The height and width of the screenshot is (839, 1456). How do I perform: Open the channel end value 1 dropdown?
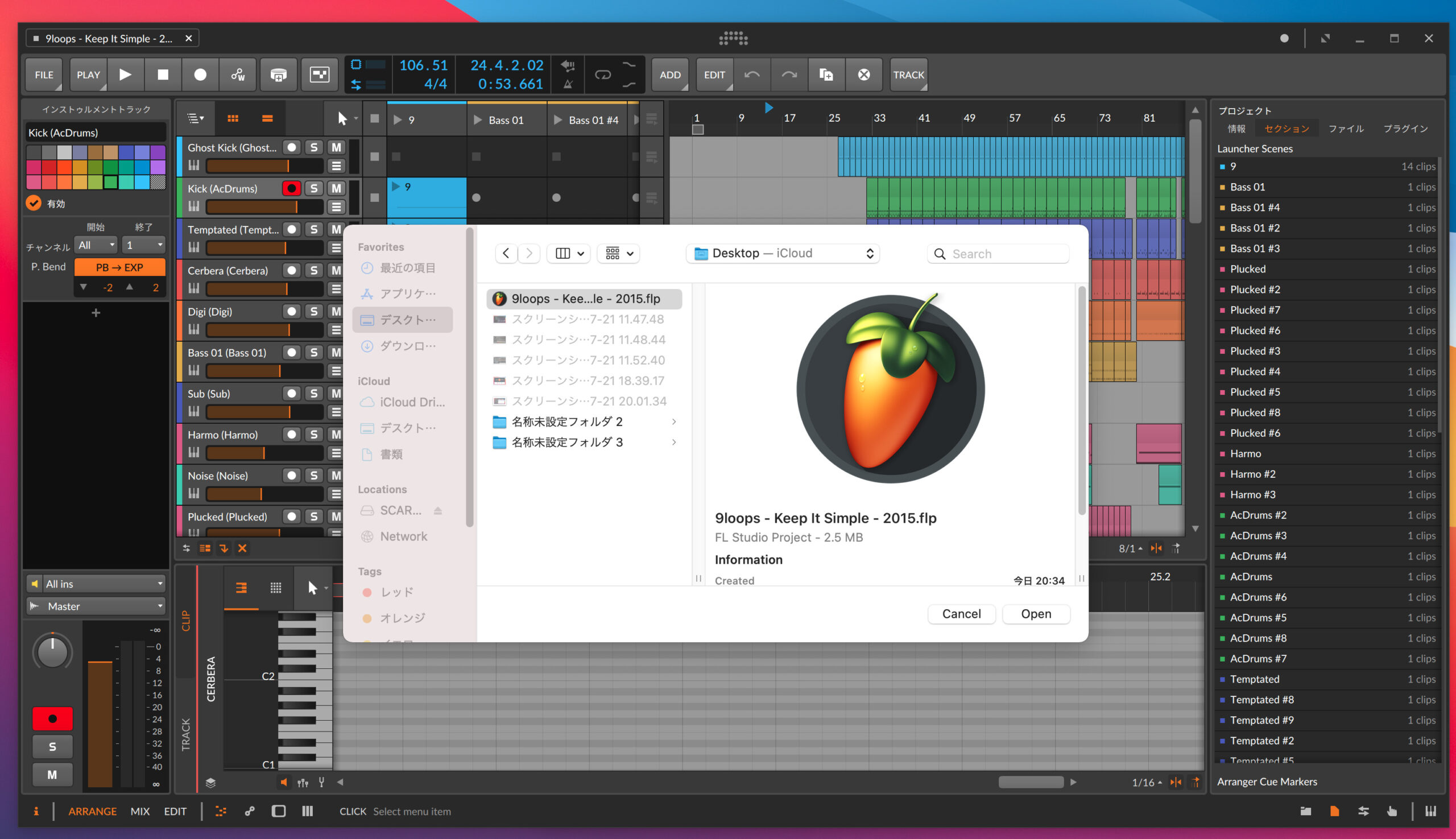[144, 245]
